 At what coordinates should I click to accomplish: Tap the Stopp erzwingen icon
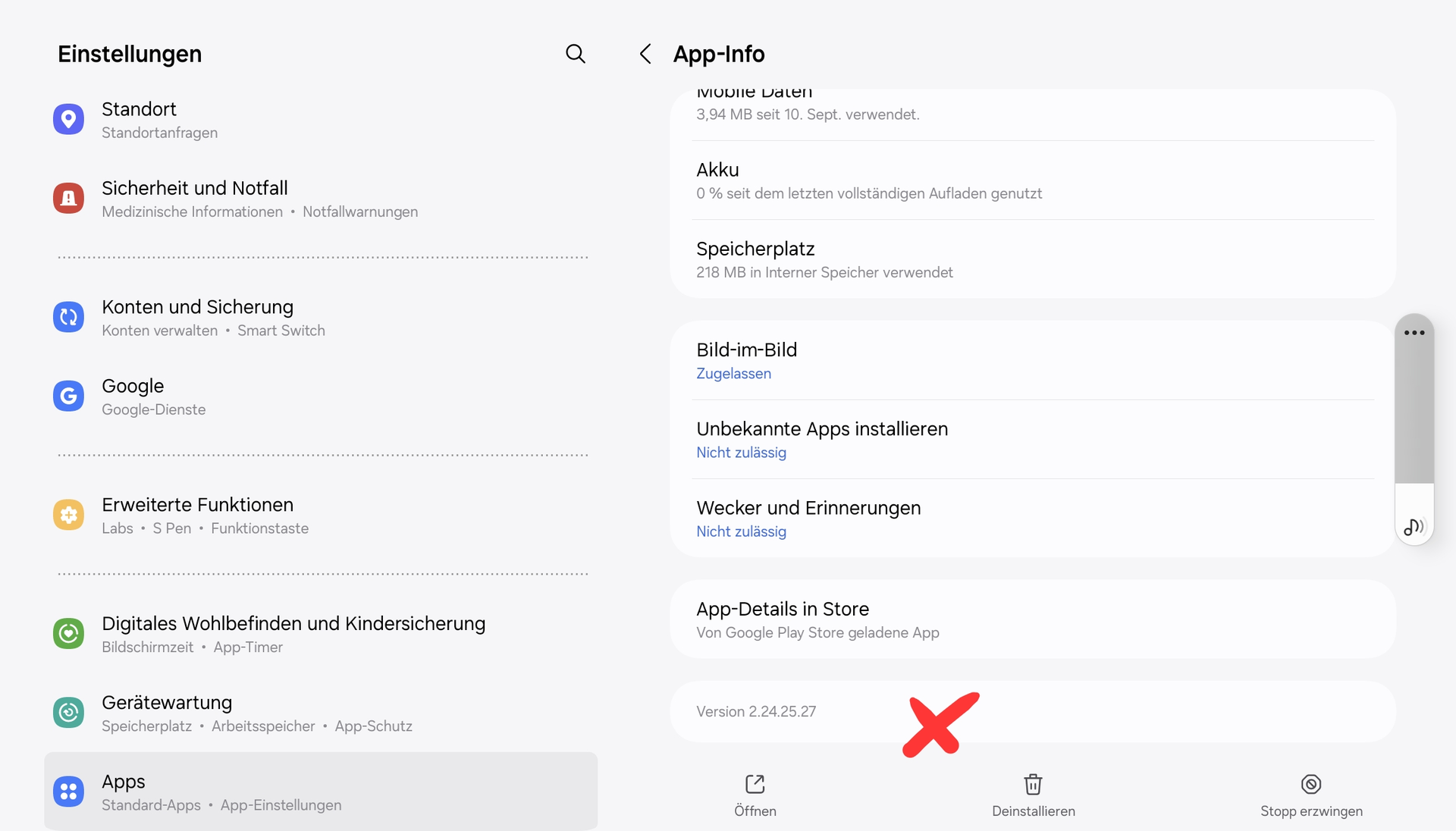coord(1311,784)
